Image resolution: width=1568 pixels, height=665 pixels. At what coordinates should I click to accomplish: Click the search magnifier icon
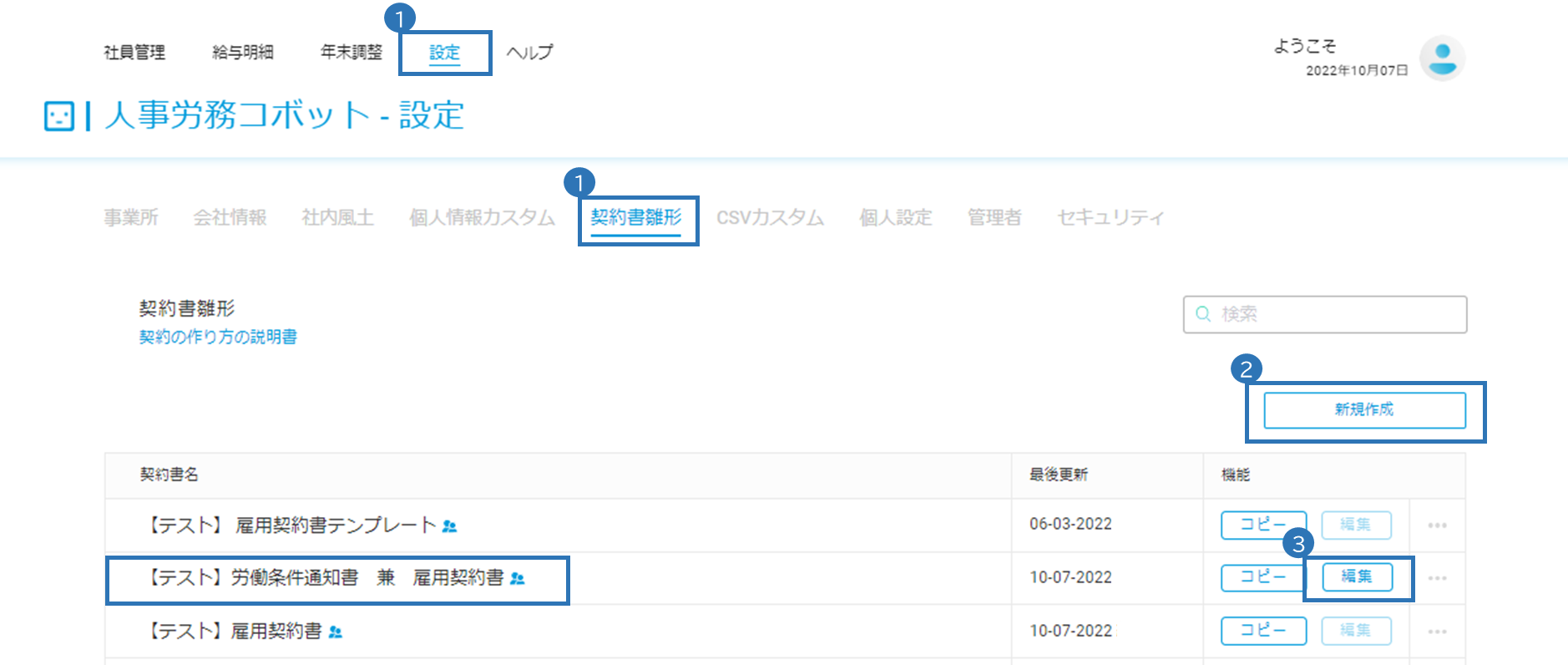pos(1203,314)
